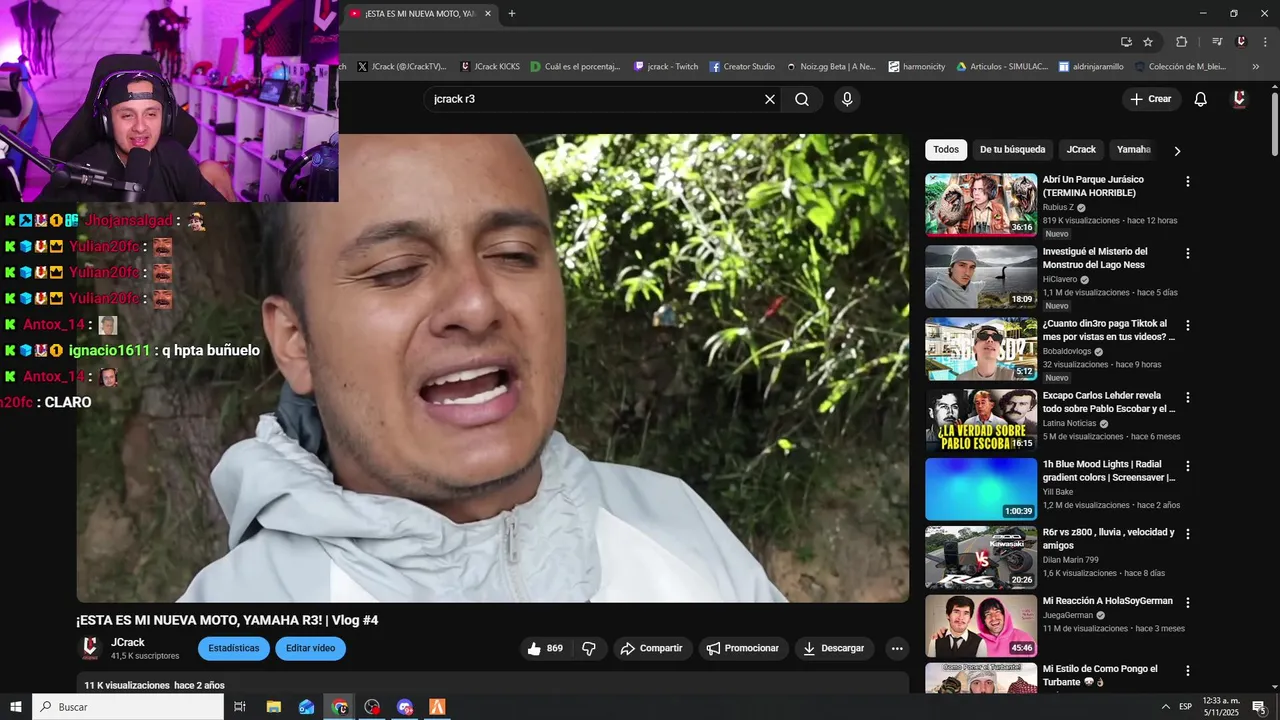Bookmark this page with the star
This screenshot has width=1280, height=720.
1148,42
